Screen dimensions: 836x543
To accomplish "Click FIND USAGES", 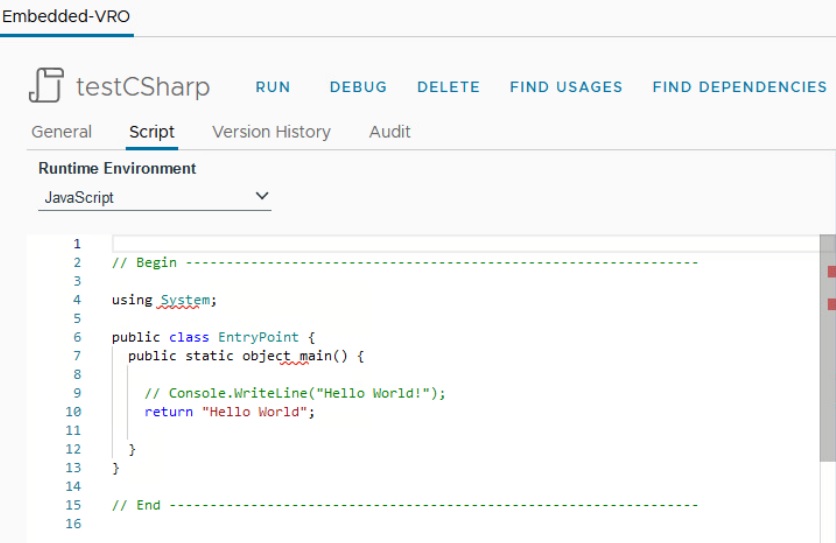I will point(566,87).
